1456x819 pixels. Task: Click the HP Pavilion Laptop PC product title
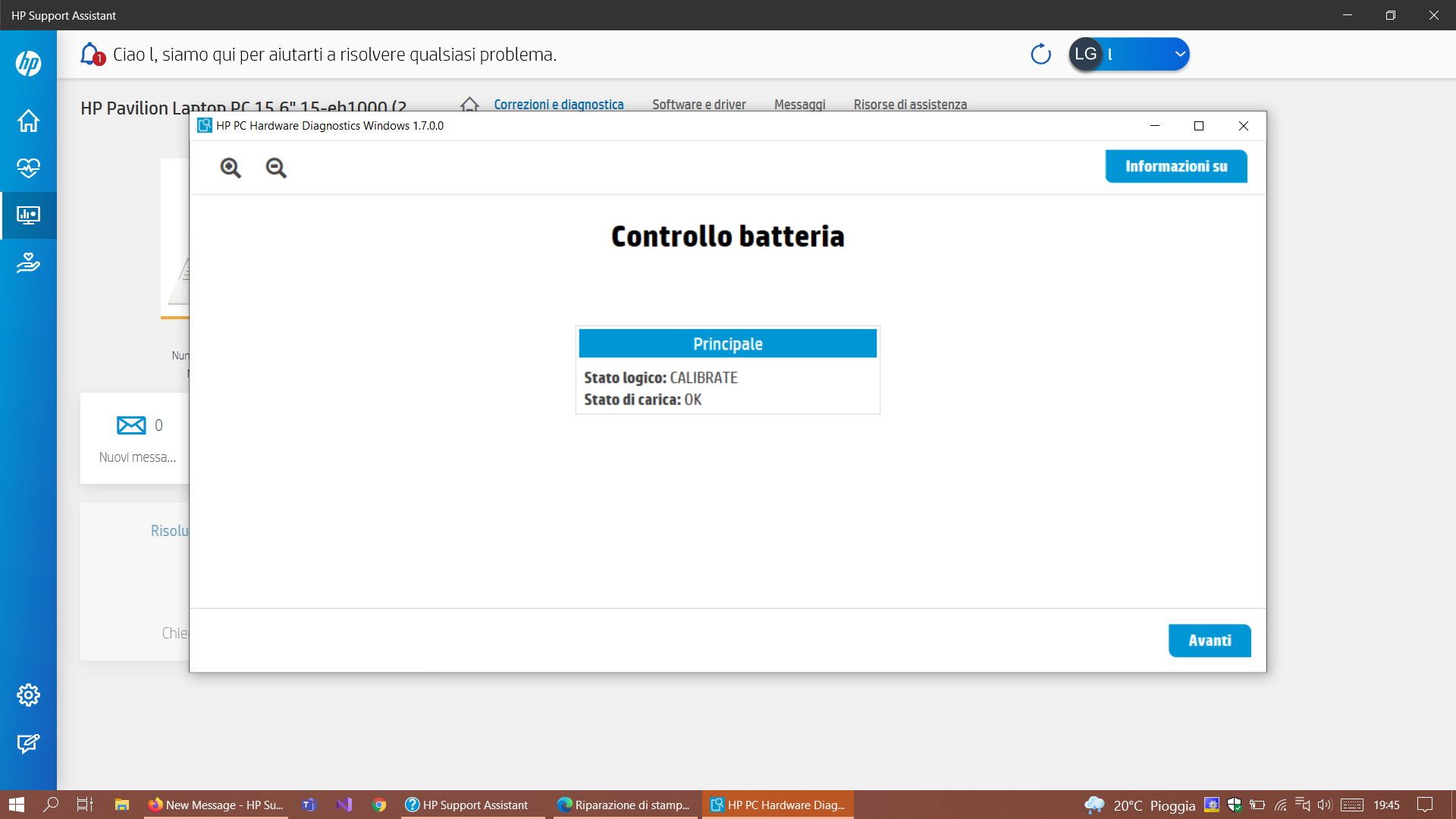coord(243,108)
